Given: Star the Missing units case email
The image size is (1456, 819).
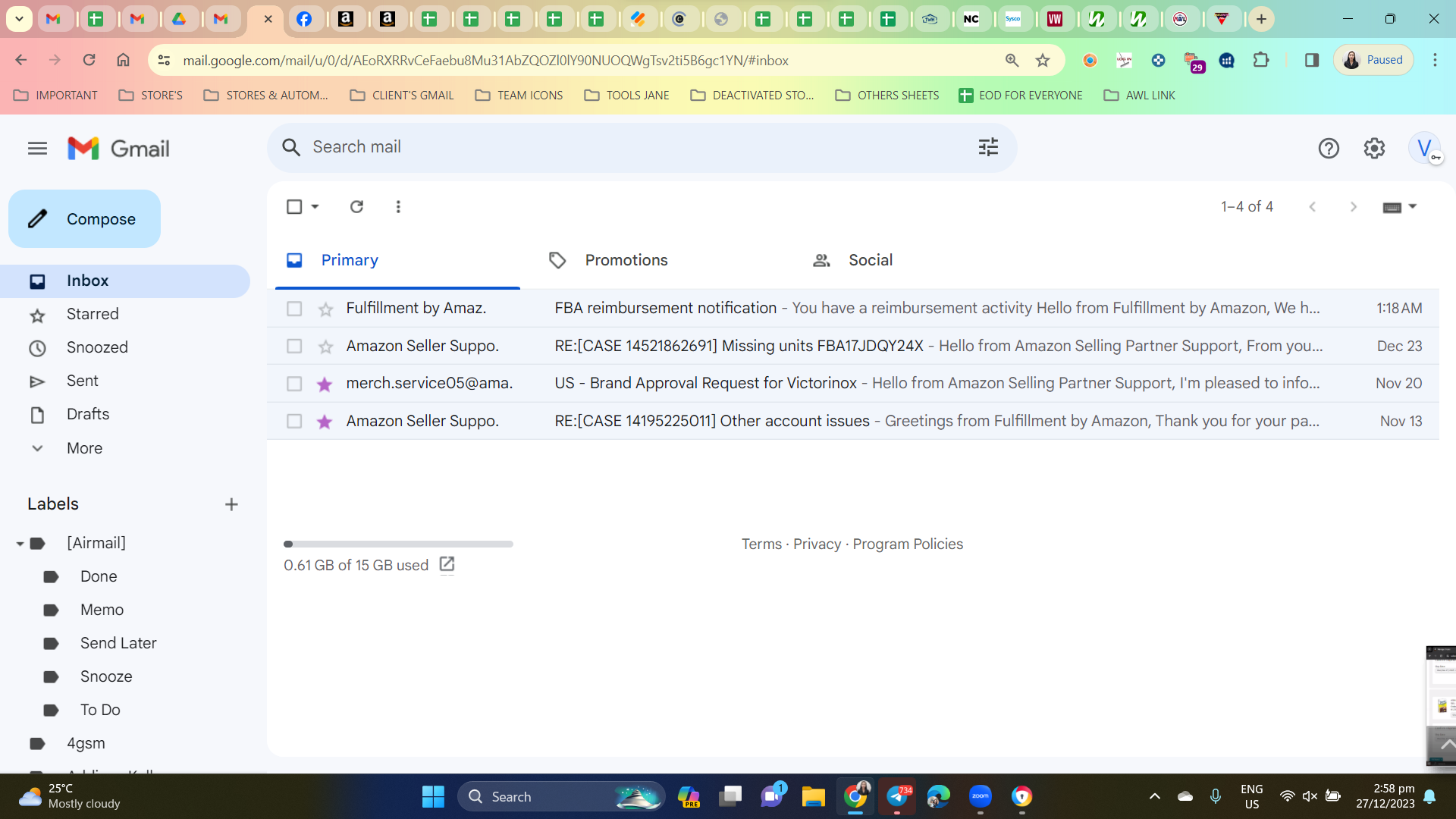Looking at the screenshot, I should tap(325, 347).
